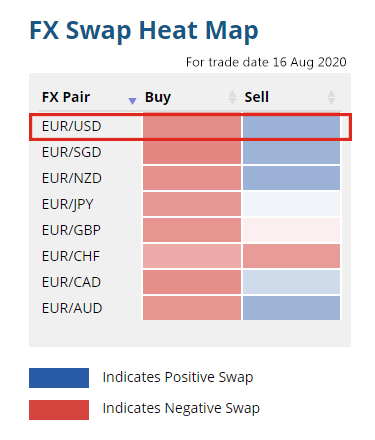This screenshot has height=440, width=375.
Task: Select EUR/CHF Sell red cell
Action: pyautogui.click(x=291, y=256)
